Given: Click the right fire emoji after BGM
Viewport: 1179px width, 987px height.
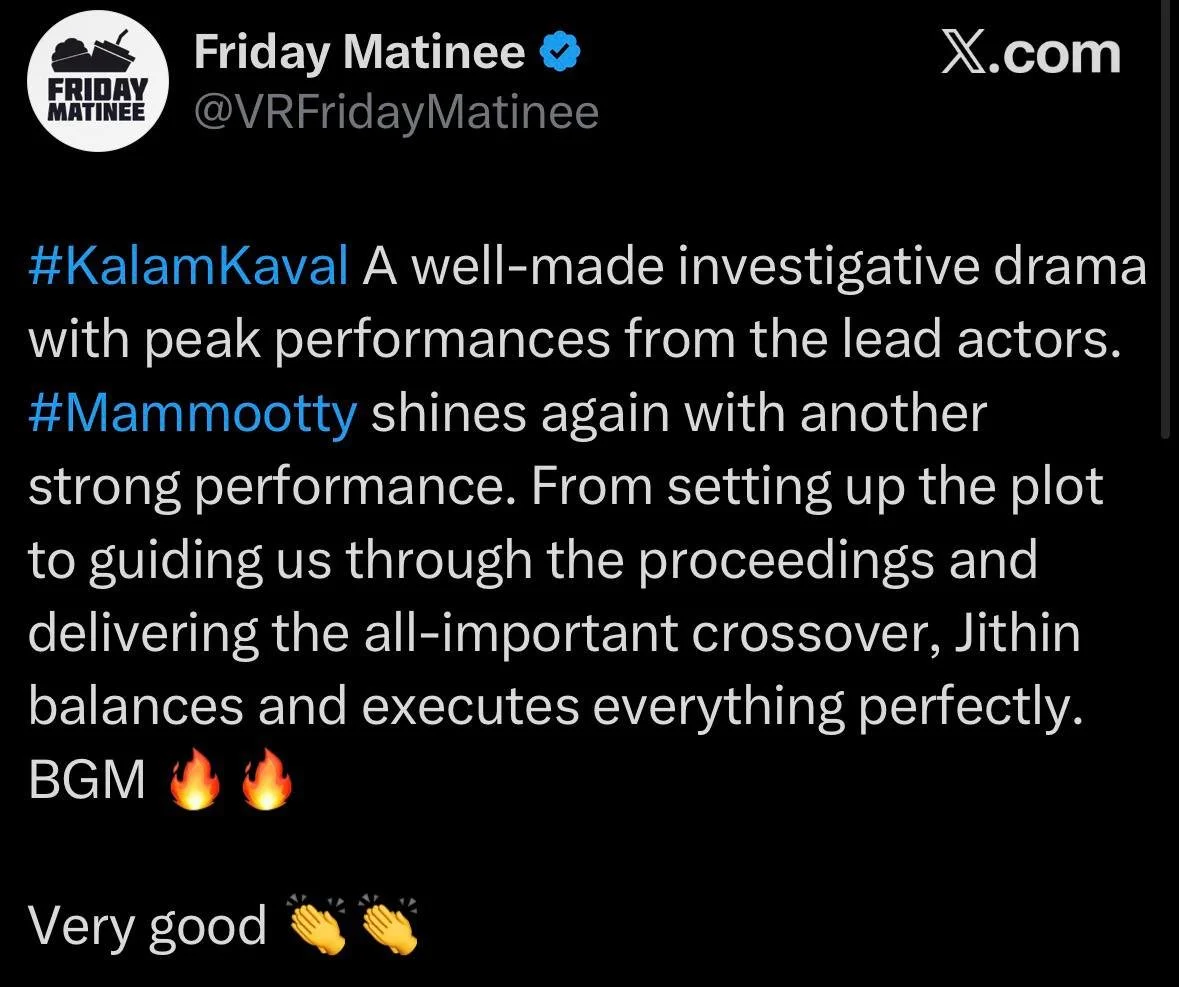Looking at the screenshot, I should pos(266,778).
